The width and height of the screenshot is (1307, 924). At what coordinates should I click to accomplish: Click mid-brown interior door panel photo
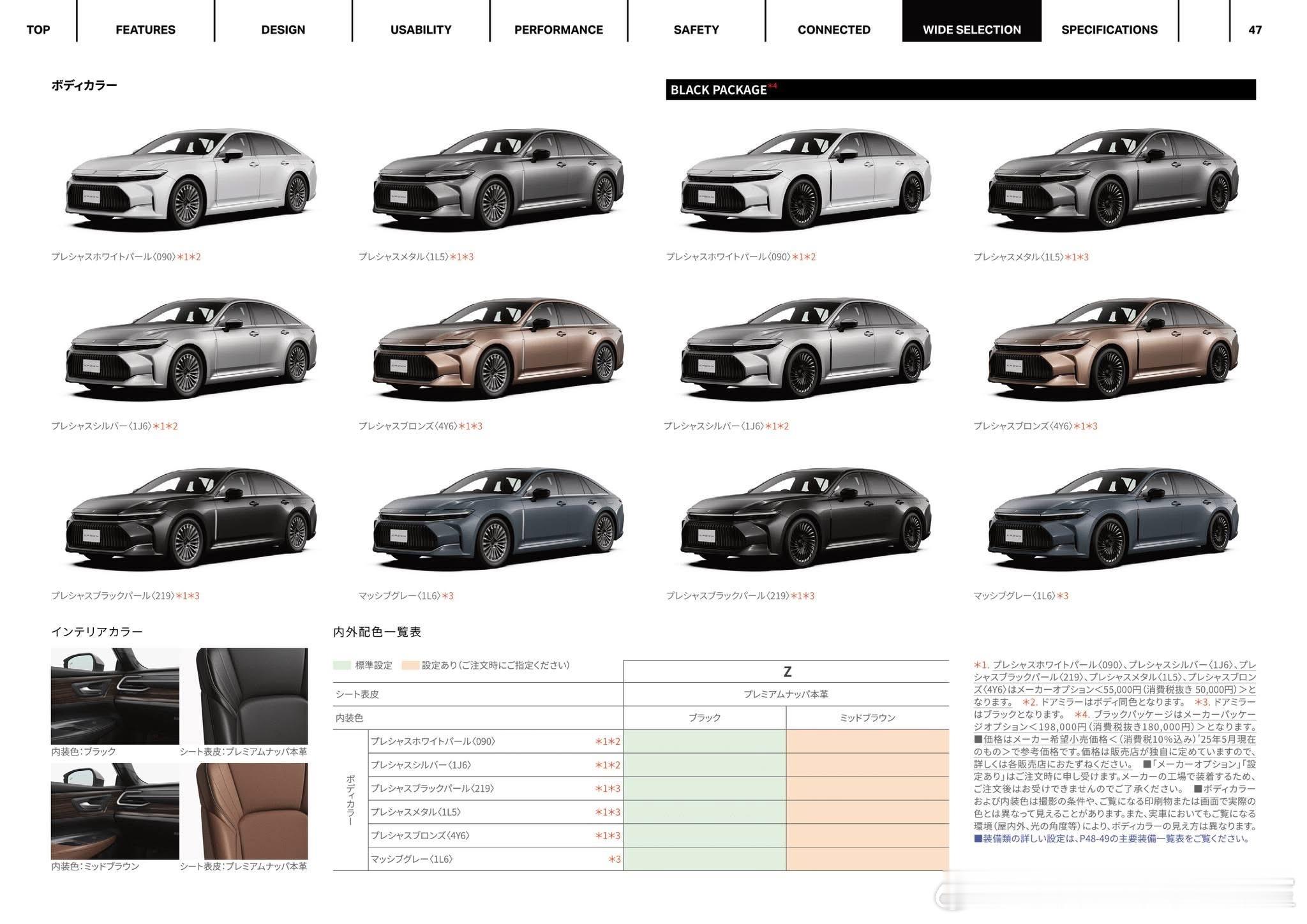click(x=115, y=811)
